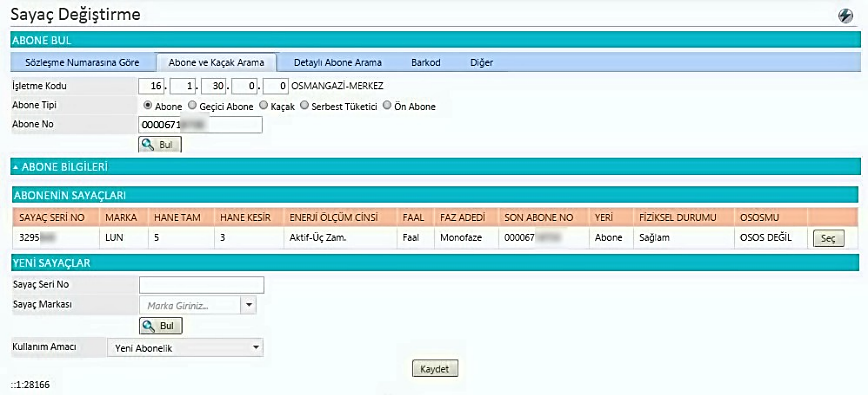
Task: Click the Seç button in meter row
Action: coord(828,238)
